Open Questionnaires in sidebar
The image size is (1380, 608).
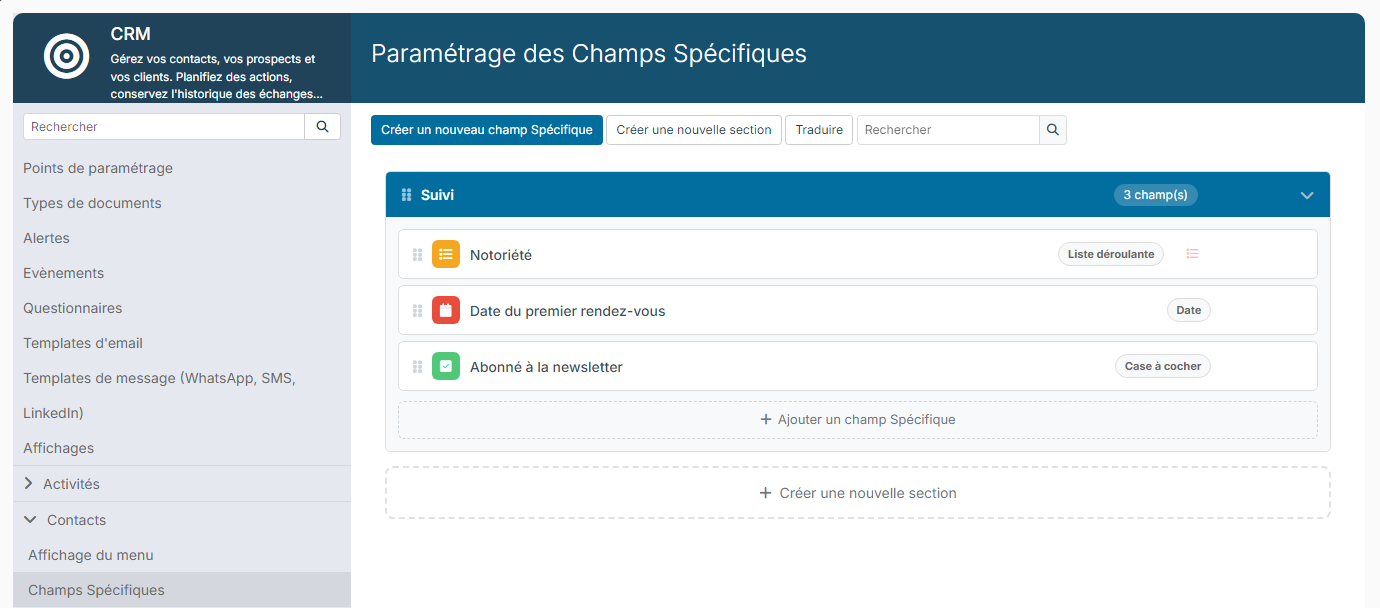[73, 308]
